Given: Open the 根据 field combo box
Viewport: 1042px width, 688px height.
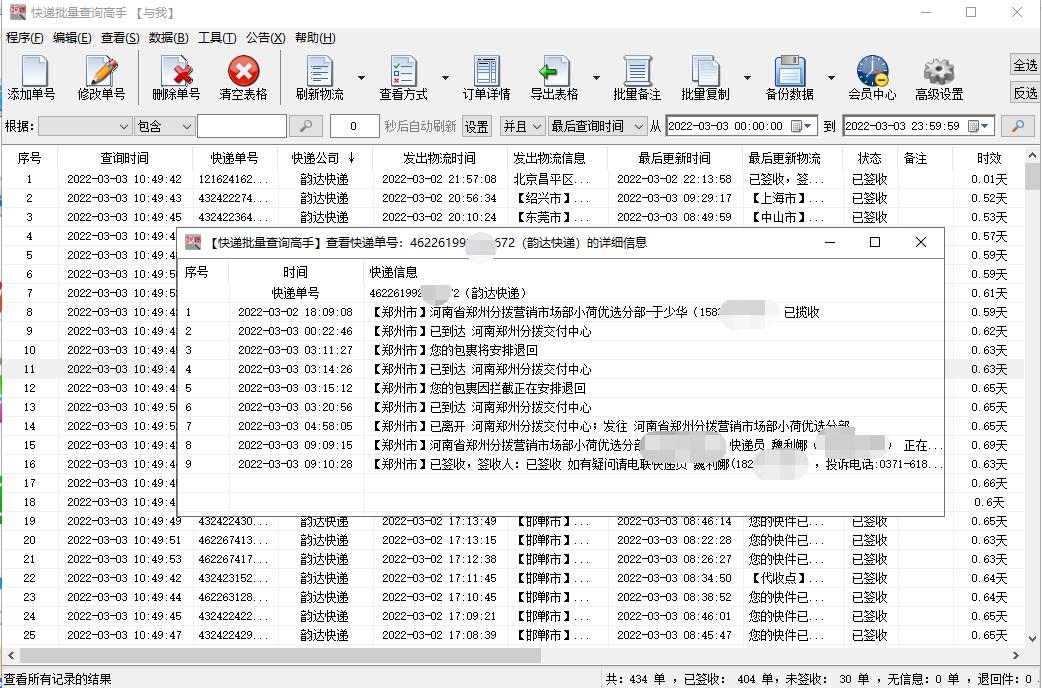Looking at the screenshot, I should [x=85, y=126].
